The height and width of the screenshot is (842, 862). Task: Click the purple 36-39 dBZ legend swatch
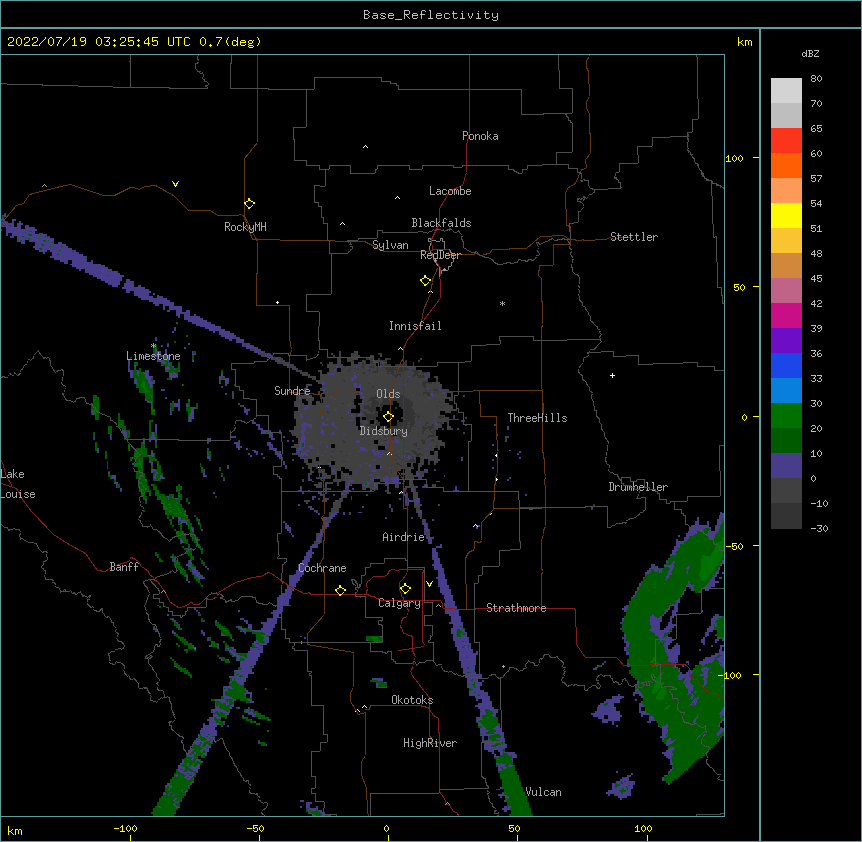coord(786,341)
